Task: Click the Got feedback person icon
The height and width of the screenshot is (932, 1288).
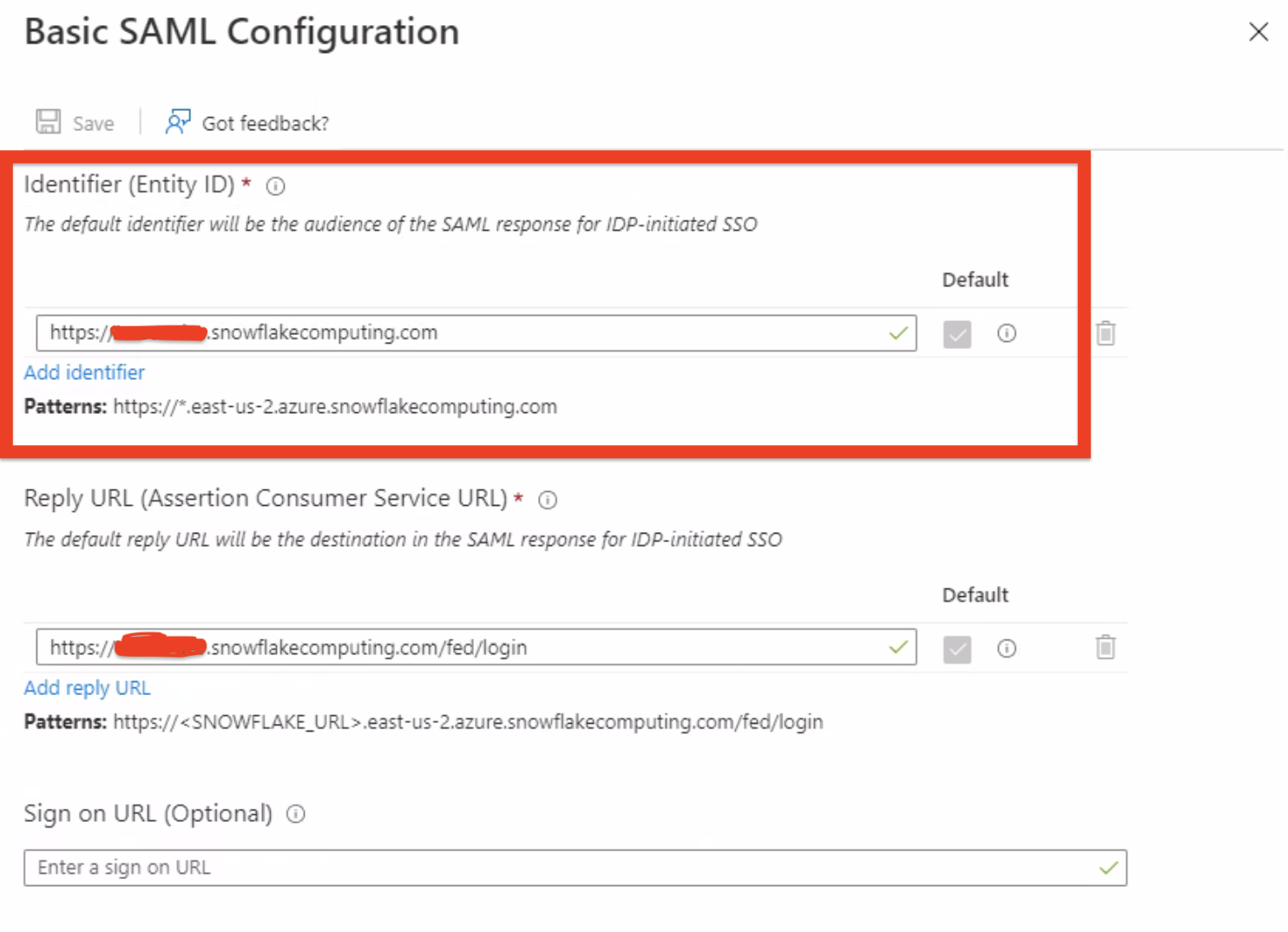Action: tap(178, 121)
